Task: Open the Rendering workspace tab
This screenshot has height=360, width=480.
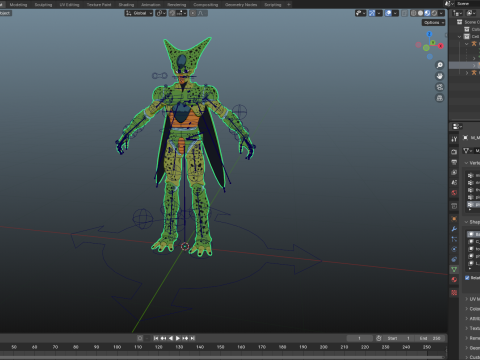Action: tap(177, 5)
